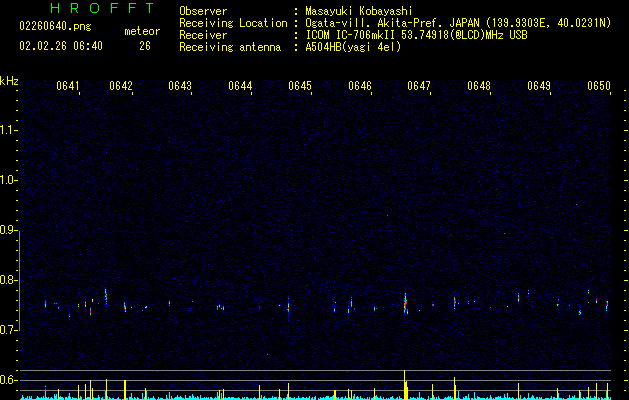Click the 0646 time marker
The image size is (629, 400).
pos(360,86)
